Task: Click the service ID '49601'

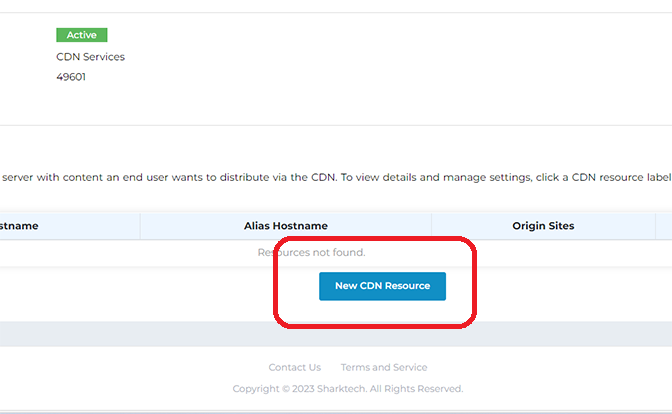Action: 71,77
